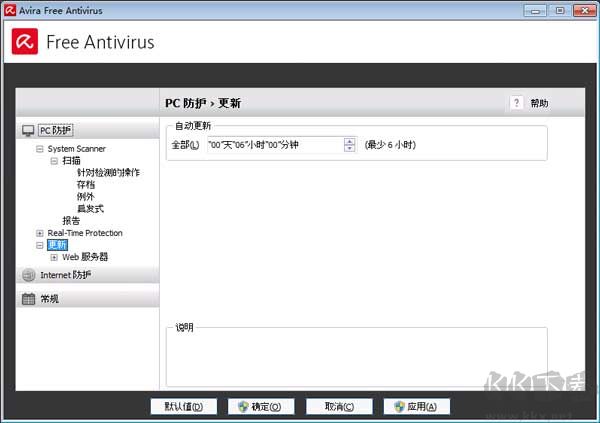Select 扫描 in the tree
The width and height of the screenshot is (600, 423).
[x=72, y=160]
